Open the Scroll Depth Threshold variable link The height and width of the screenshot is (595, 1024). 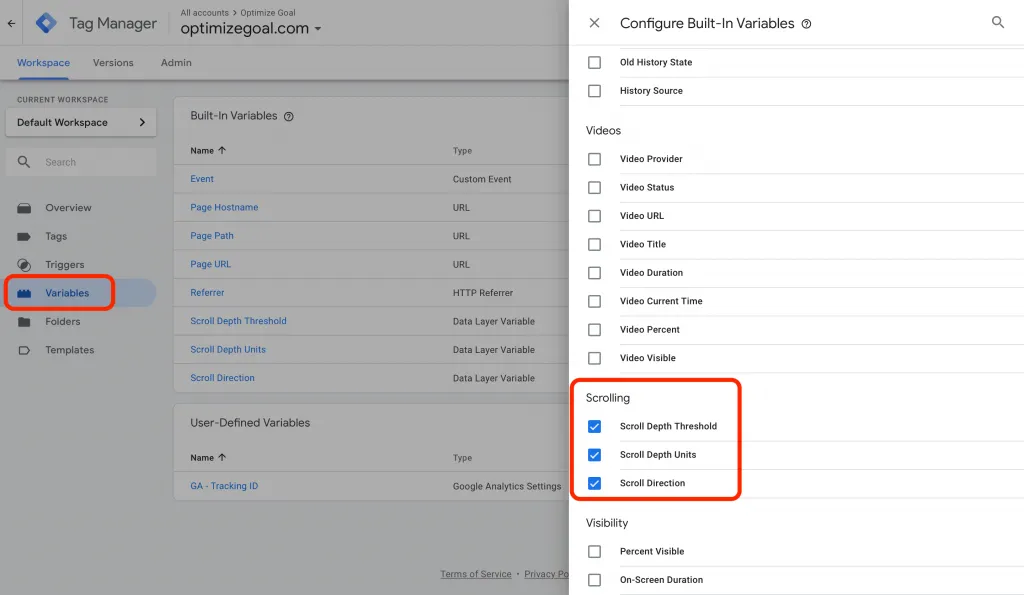[238, 321]
